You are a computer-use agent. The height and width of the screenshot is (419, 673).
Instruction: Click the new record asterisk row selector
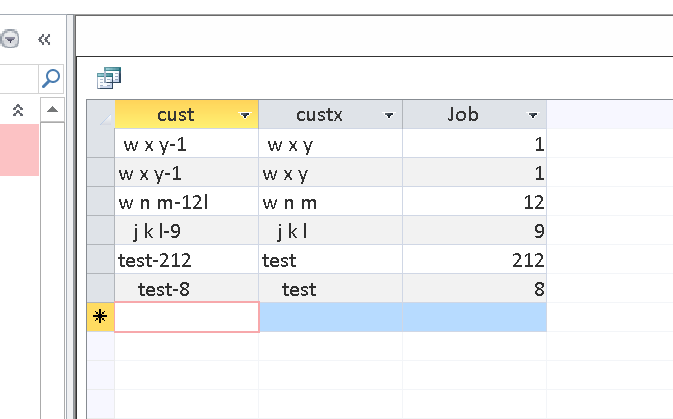101,317
